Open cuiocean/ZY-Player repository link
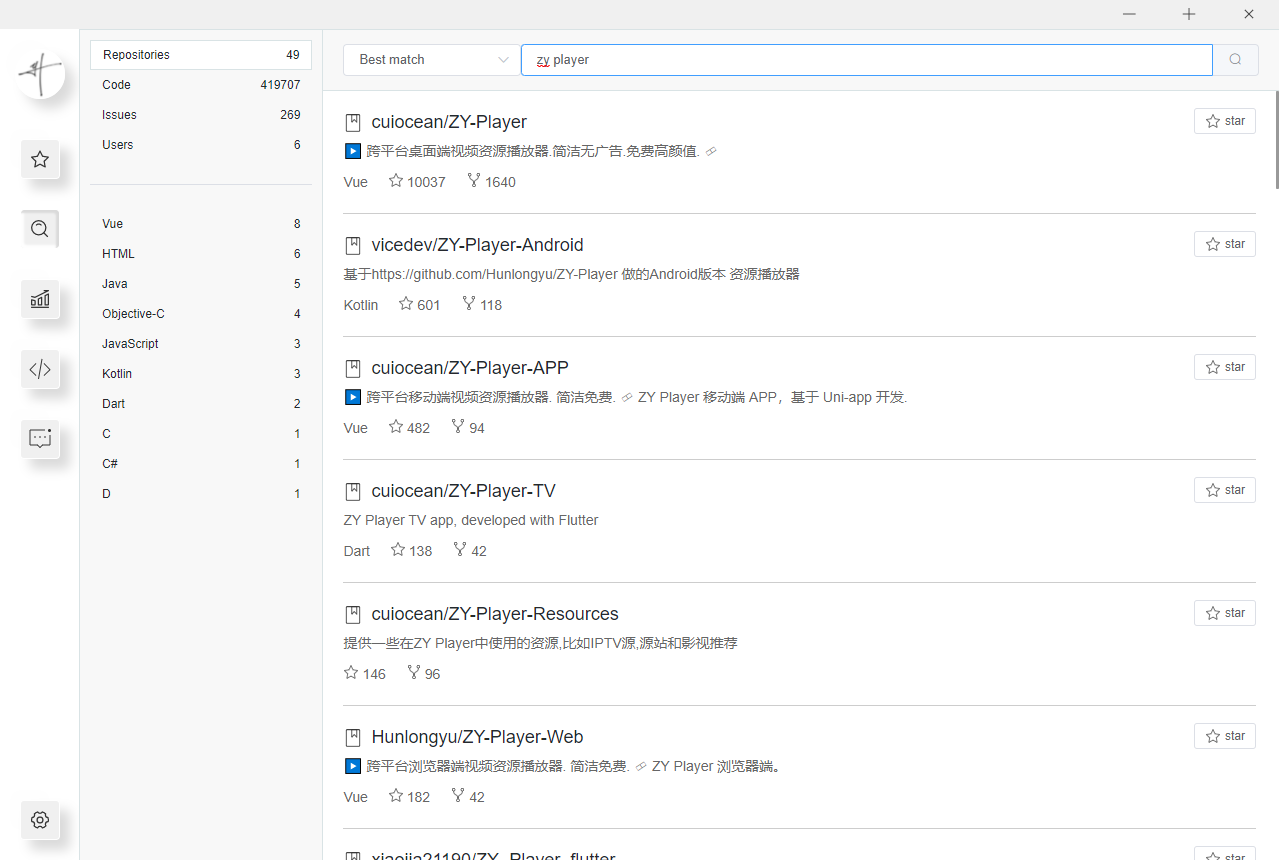This screenshot has height=860, width=1279. (449, 122)
